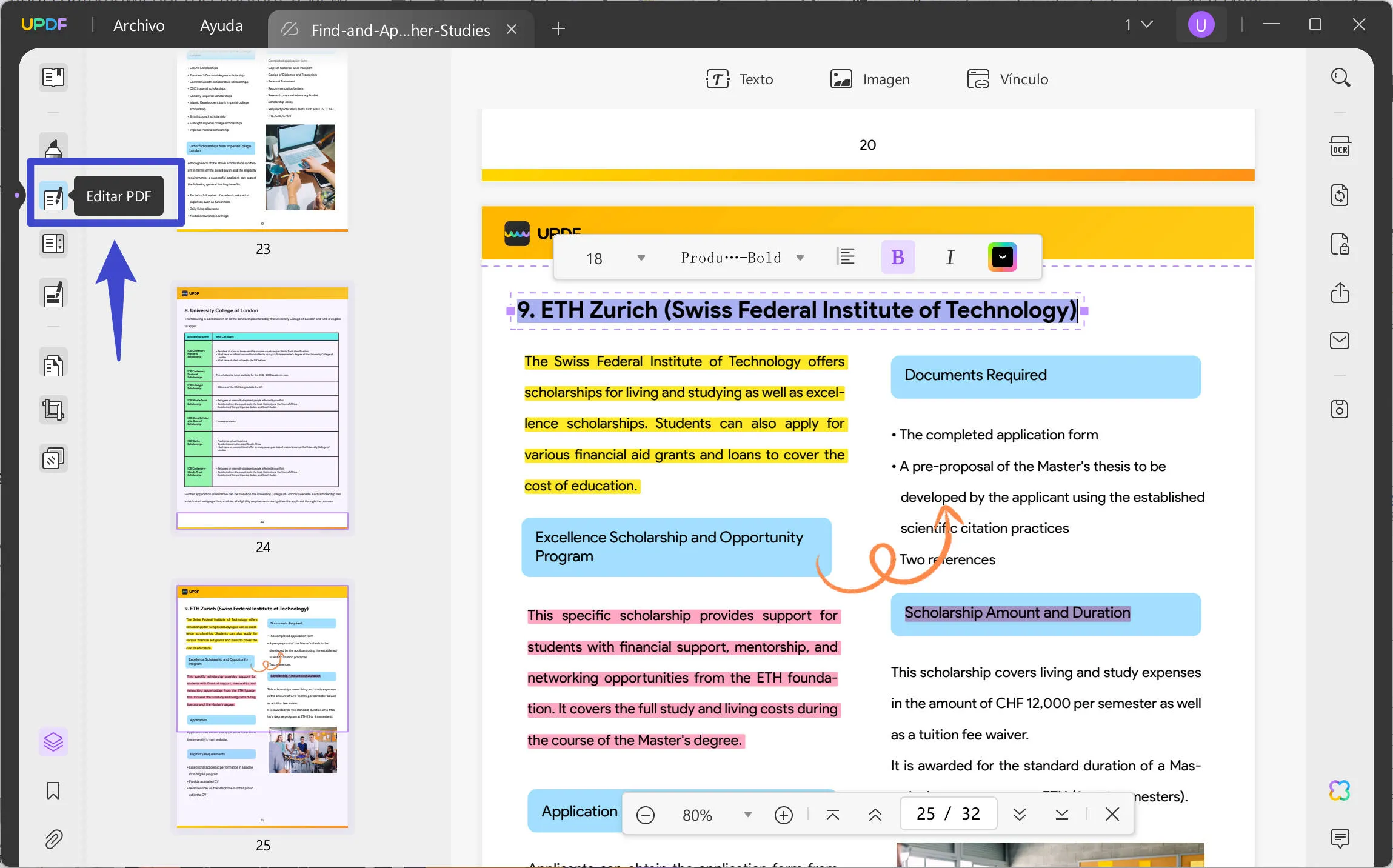Click the UPDF logo in title bar

44,24
